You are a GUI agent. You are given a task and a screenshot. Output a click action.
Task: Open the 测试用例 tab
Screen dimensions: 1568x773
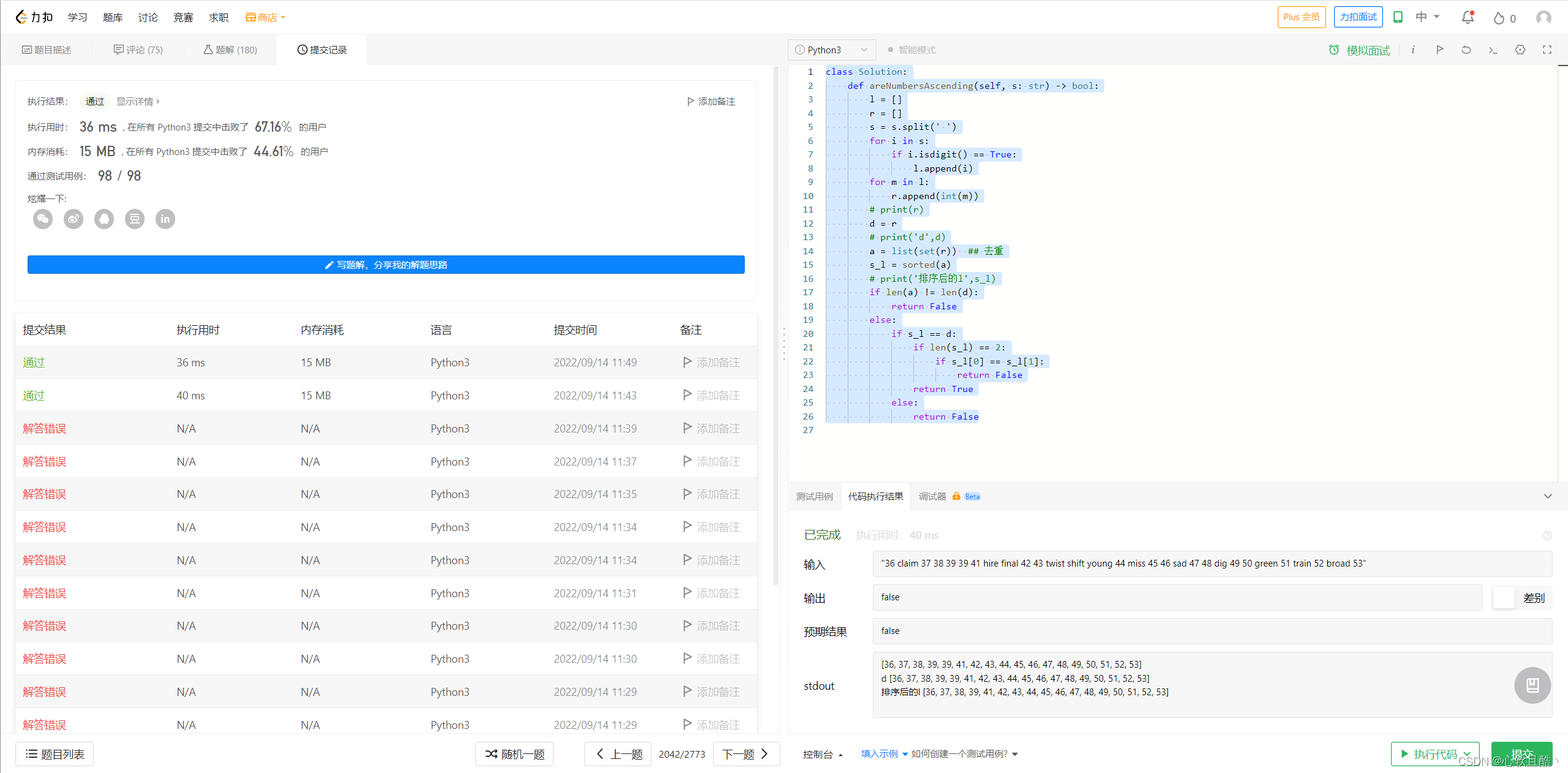click(814, 496)
